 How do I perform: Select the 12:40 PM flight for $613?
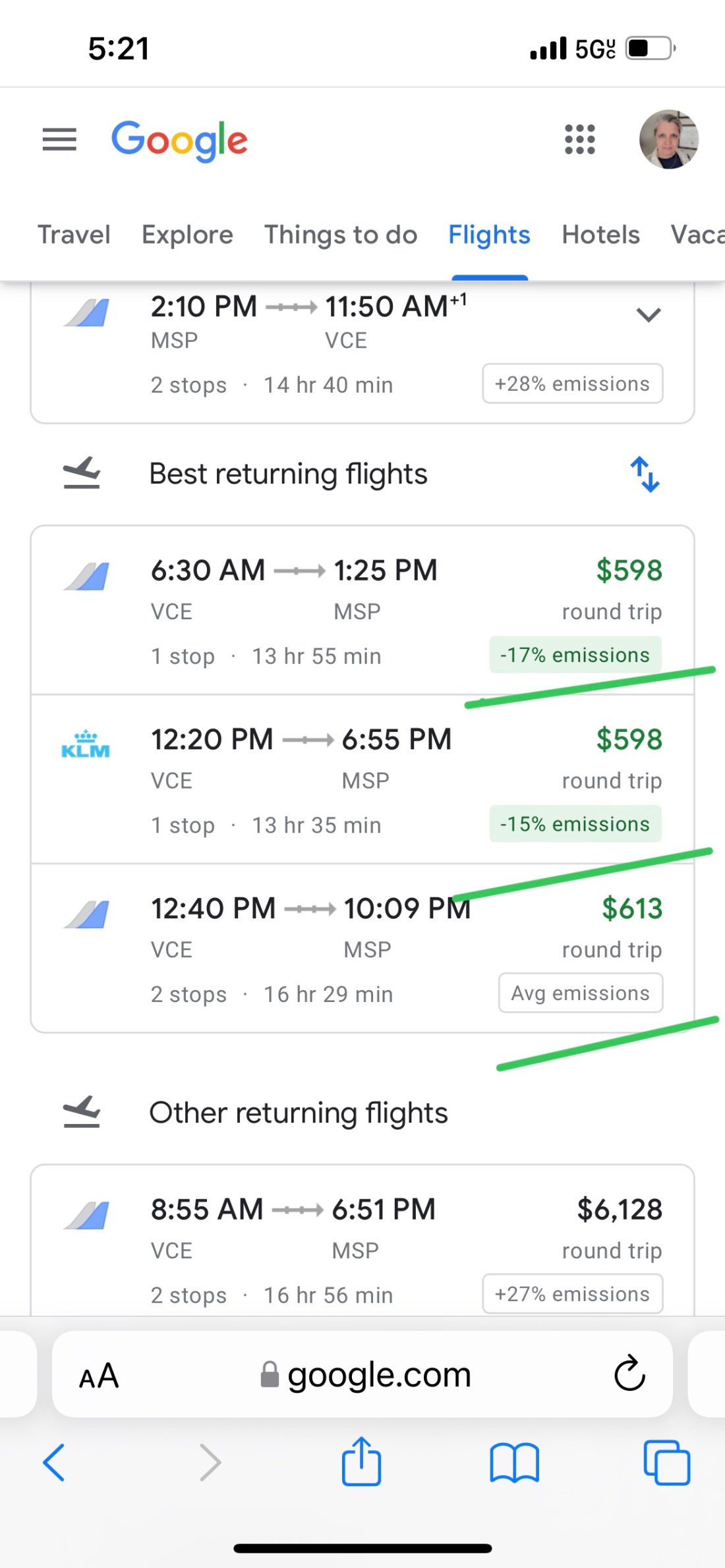tap(362, 949)
